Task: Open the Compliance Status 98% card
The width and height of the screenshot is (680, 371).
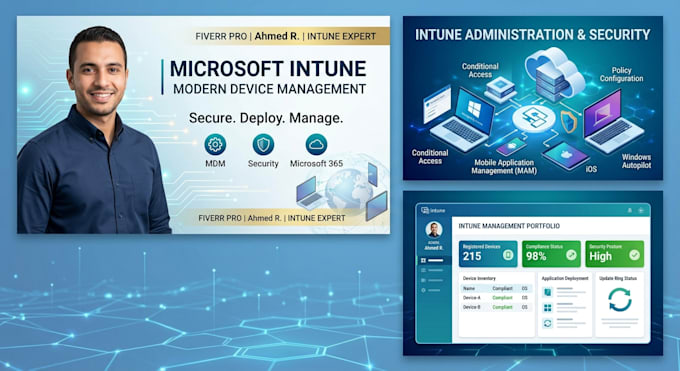Action: click(551, 254)
